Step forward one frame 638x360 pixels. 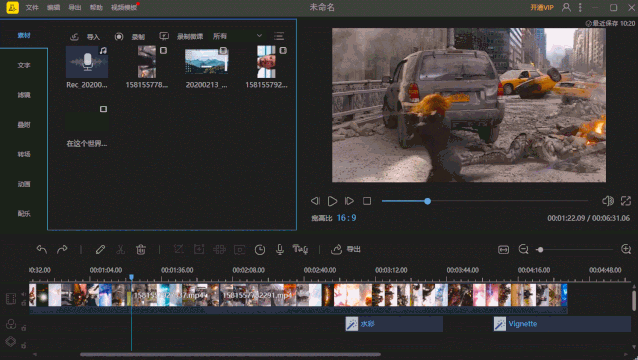pyautogui.click(x=349, y=201)
